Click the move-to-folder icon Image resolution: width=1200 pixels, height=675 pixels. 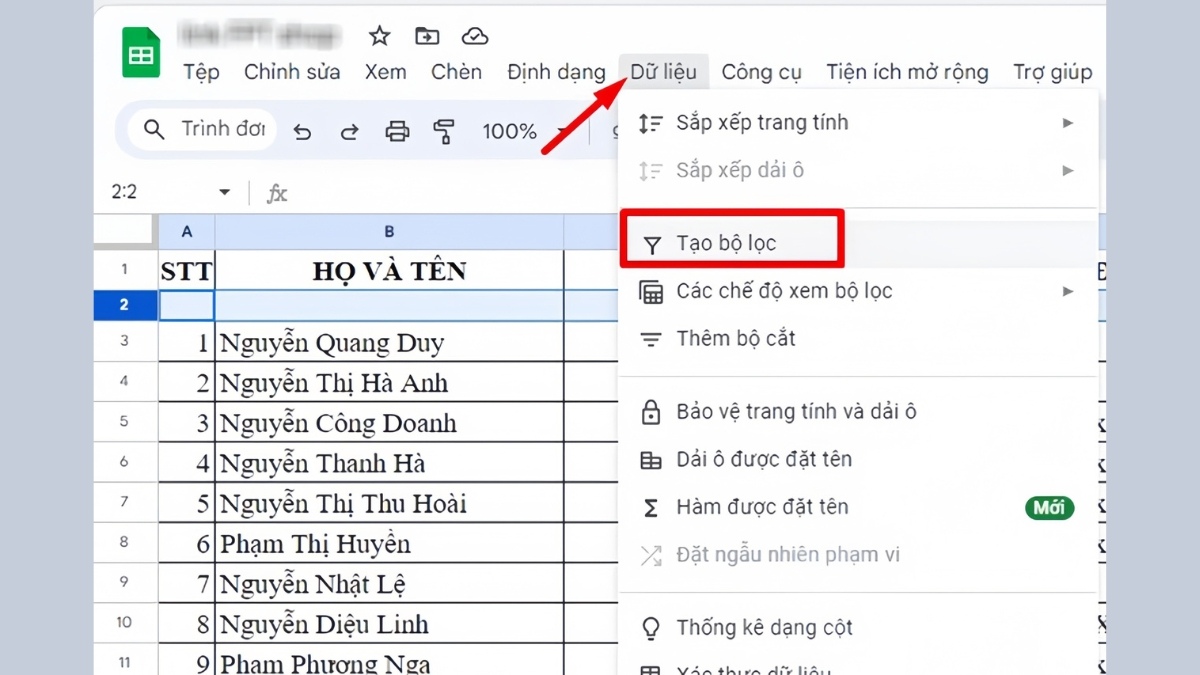pos(427,37)
